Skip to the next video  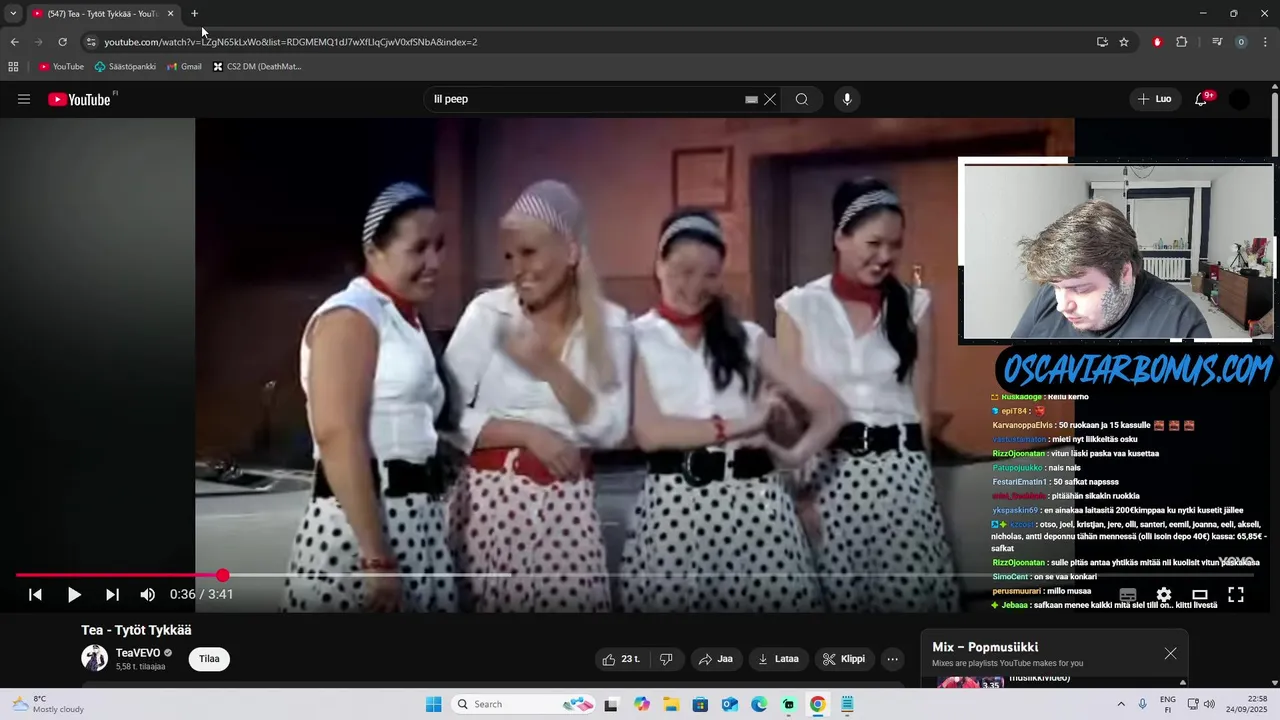tap(112, 594)
